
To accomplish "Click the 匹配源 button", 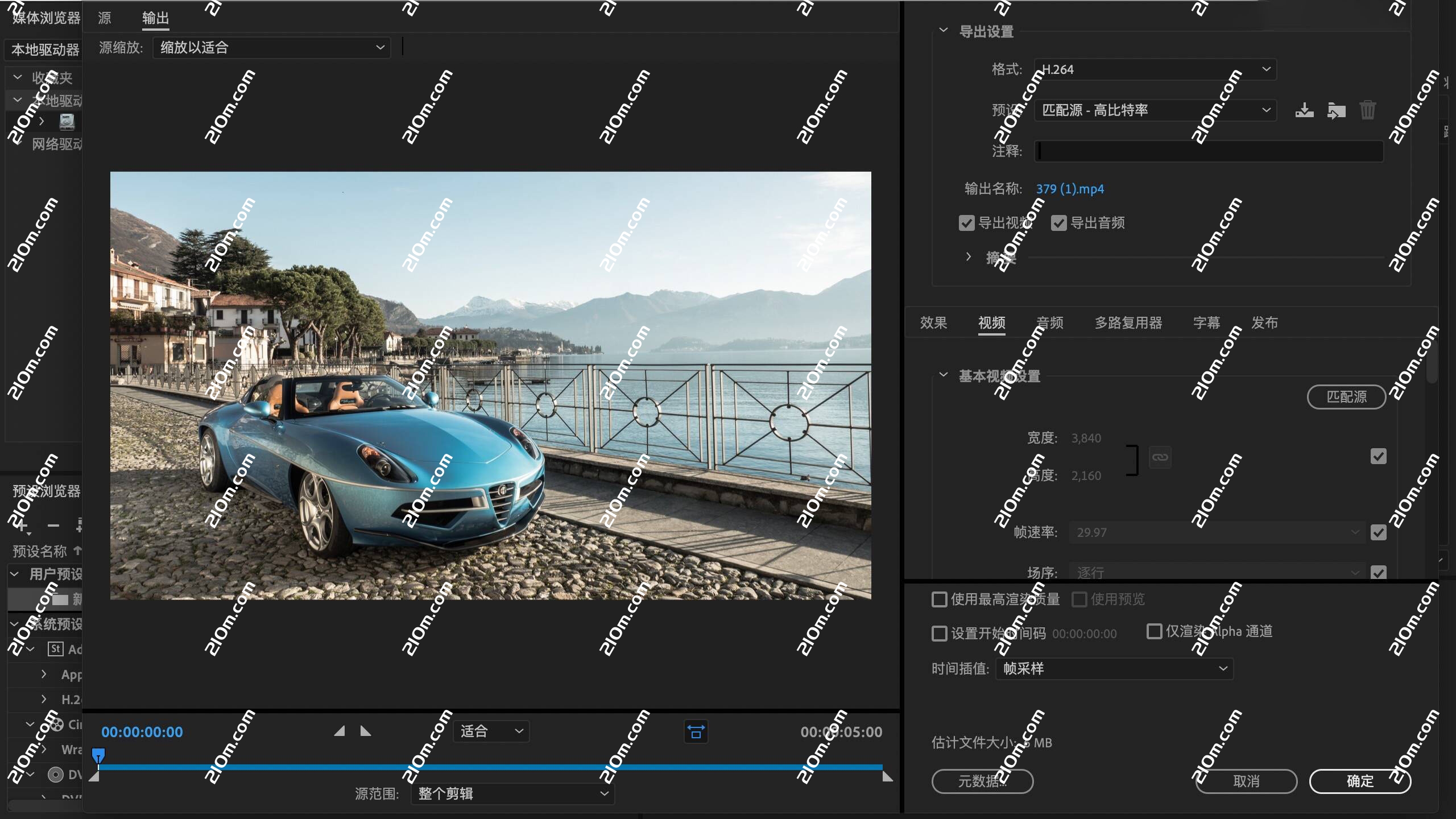I will [1346, 396].
